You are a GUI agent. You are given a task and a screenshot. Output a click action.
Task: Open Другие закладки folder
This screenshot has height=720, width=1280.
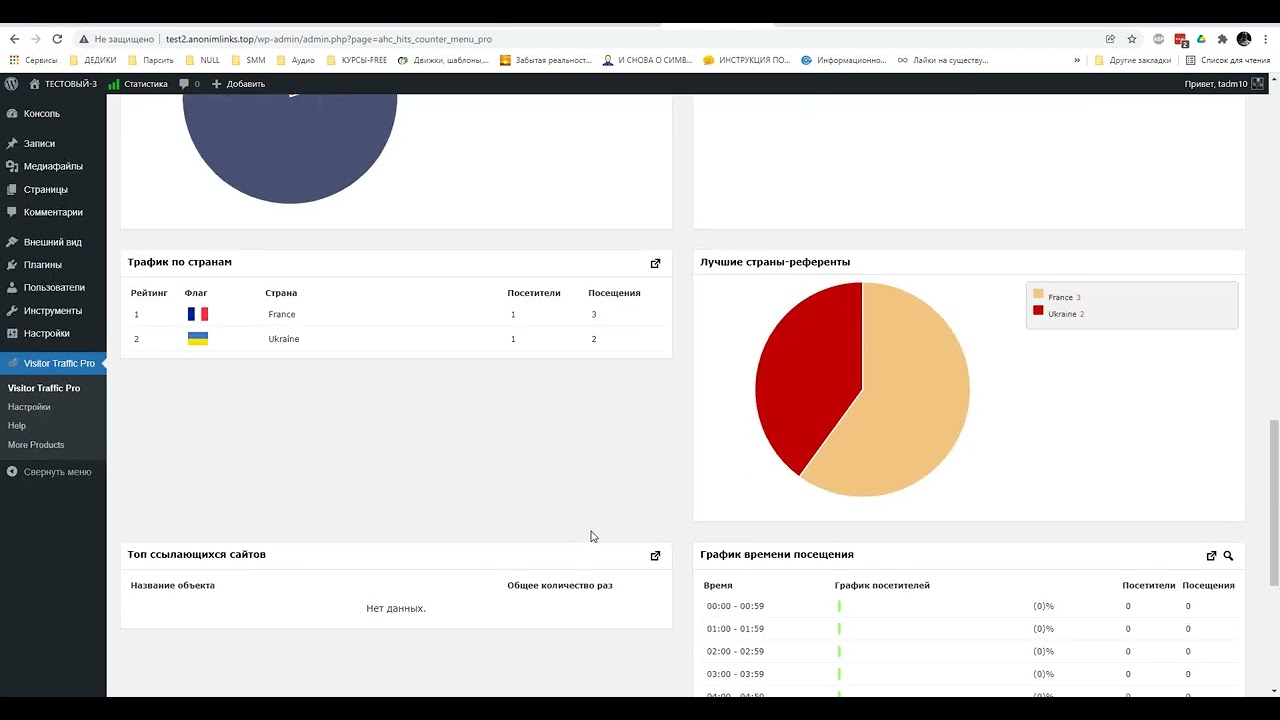[1133, 60]
